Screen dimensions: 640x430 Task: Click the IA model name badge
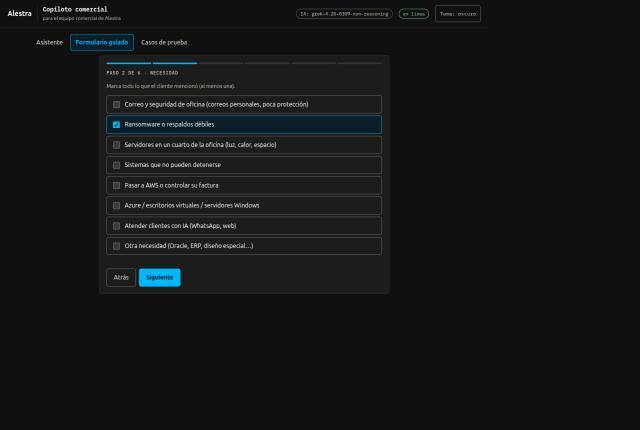point(344,14)
